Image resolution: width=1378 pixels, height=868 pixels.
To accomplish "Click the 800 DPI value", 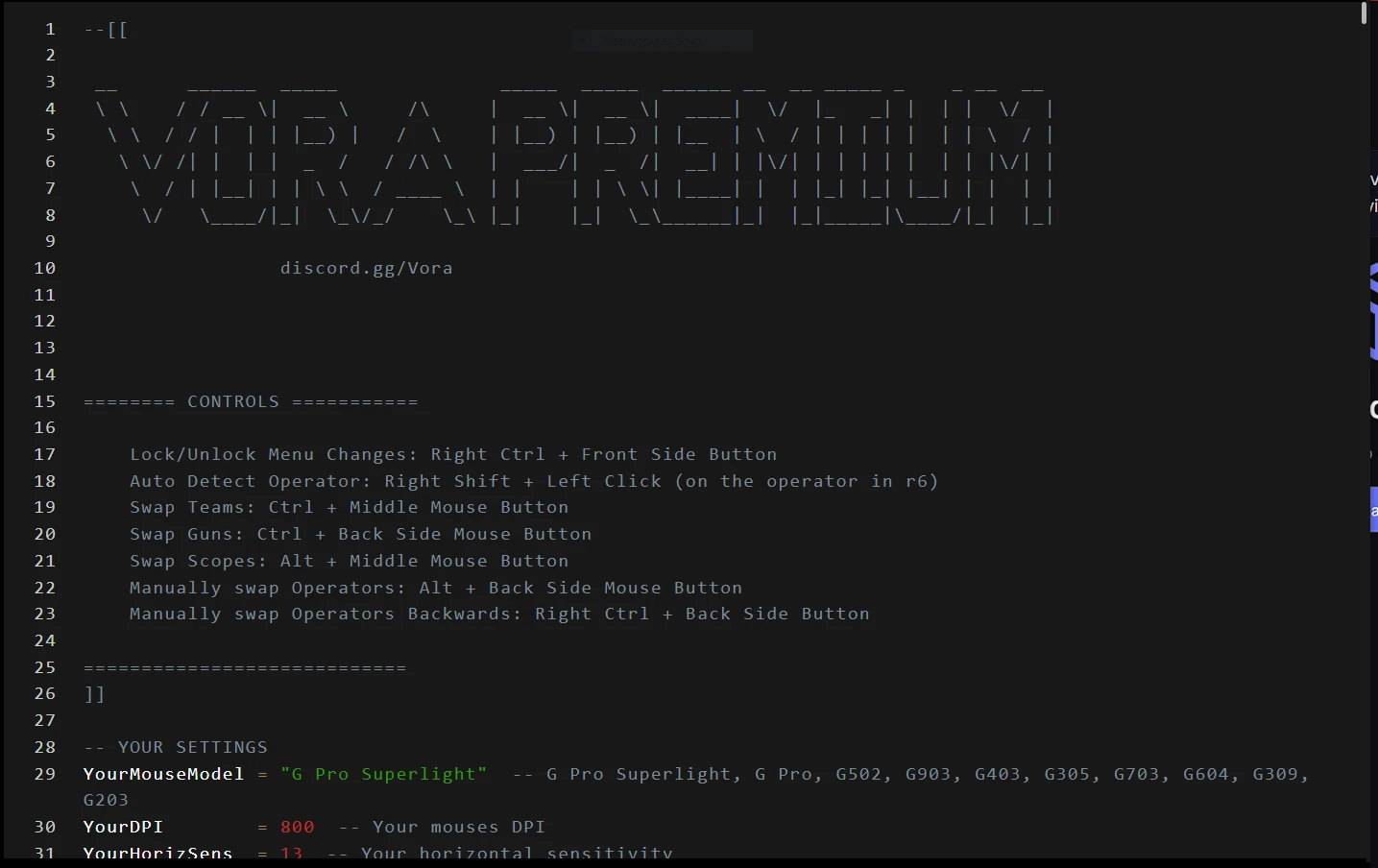I will [298, 827].
